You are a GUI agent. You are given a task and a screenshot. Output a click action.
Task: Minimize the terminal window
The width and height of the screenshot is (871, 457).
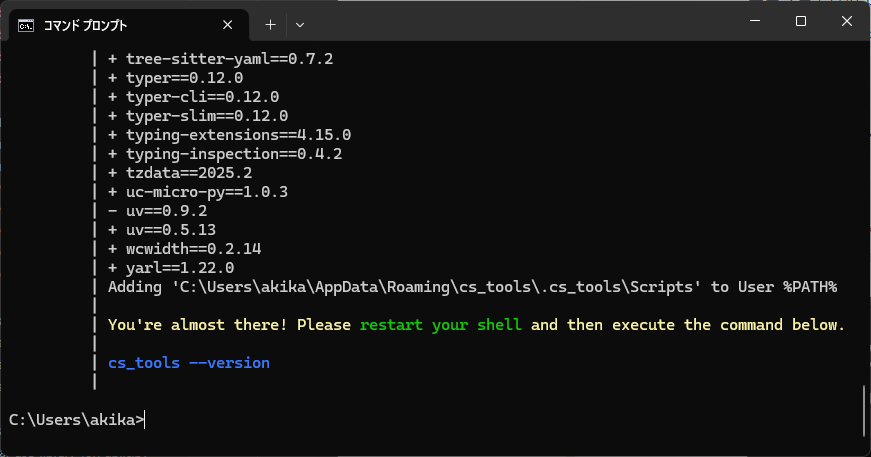(x=756, y=22)
